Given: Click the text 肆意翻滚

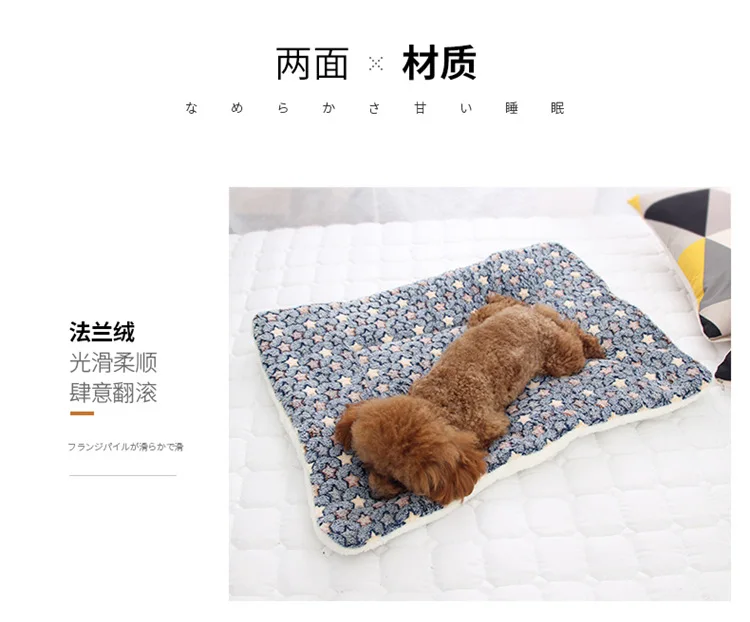Looking at the screenshot, I should click(x=113, y=392).
